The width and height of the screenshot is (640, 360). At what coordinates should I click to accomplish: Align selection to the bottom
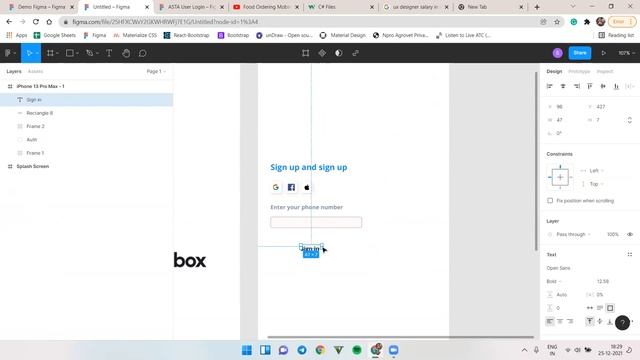(616, 86)
